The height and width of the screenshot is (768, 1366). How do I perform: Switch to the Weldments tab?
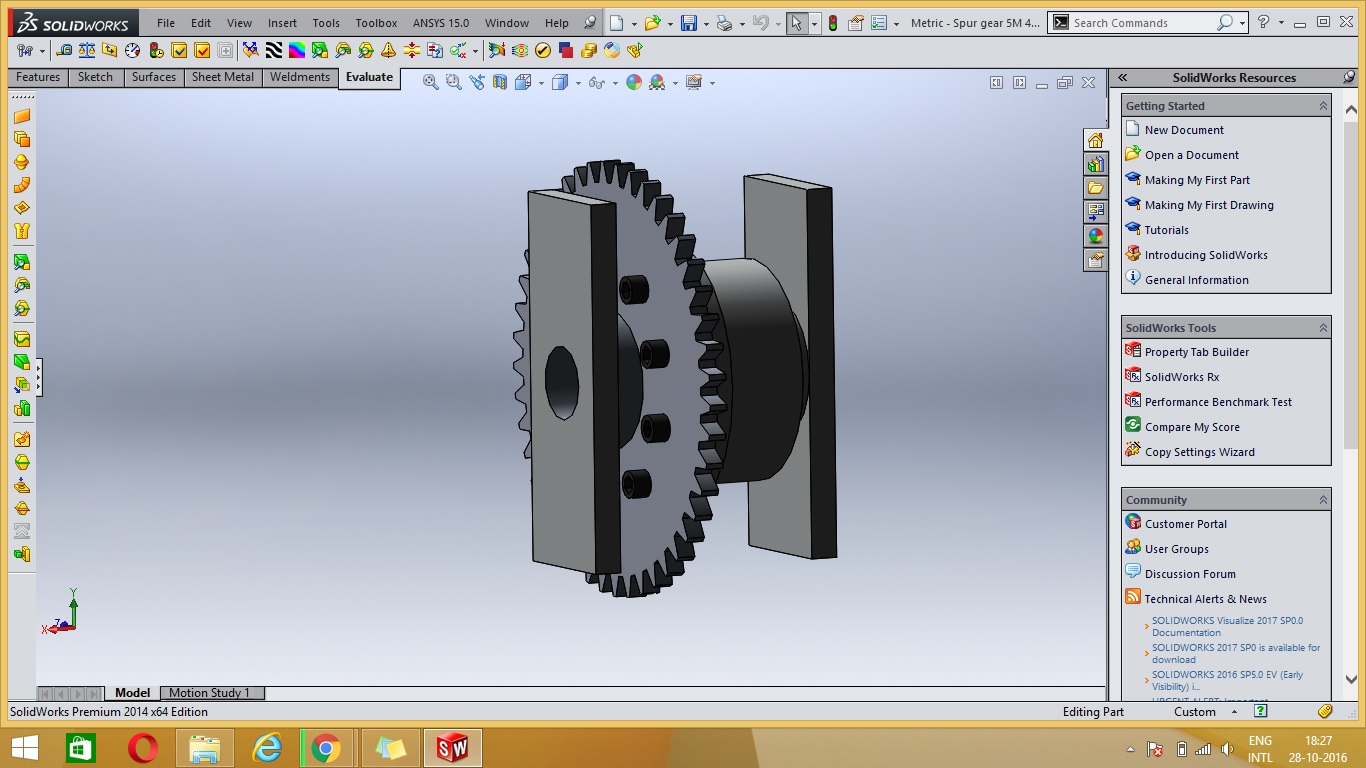tap(299, 77)
